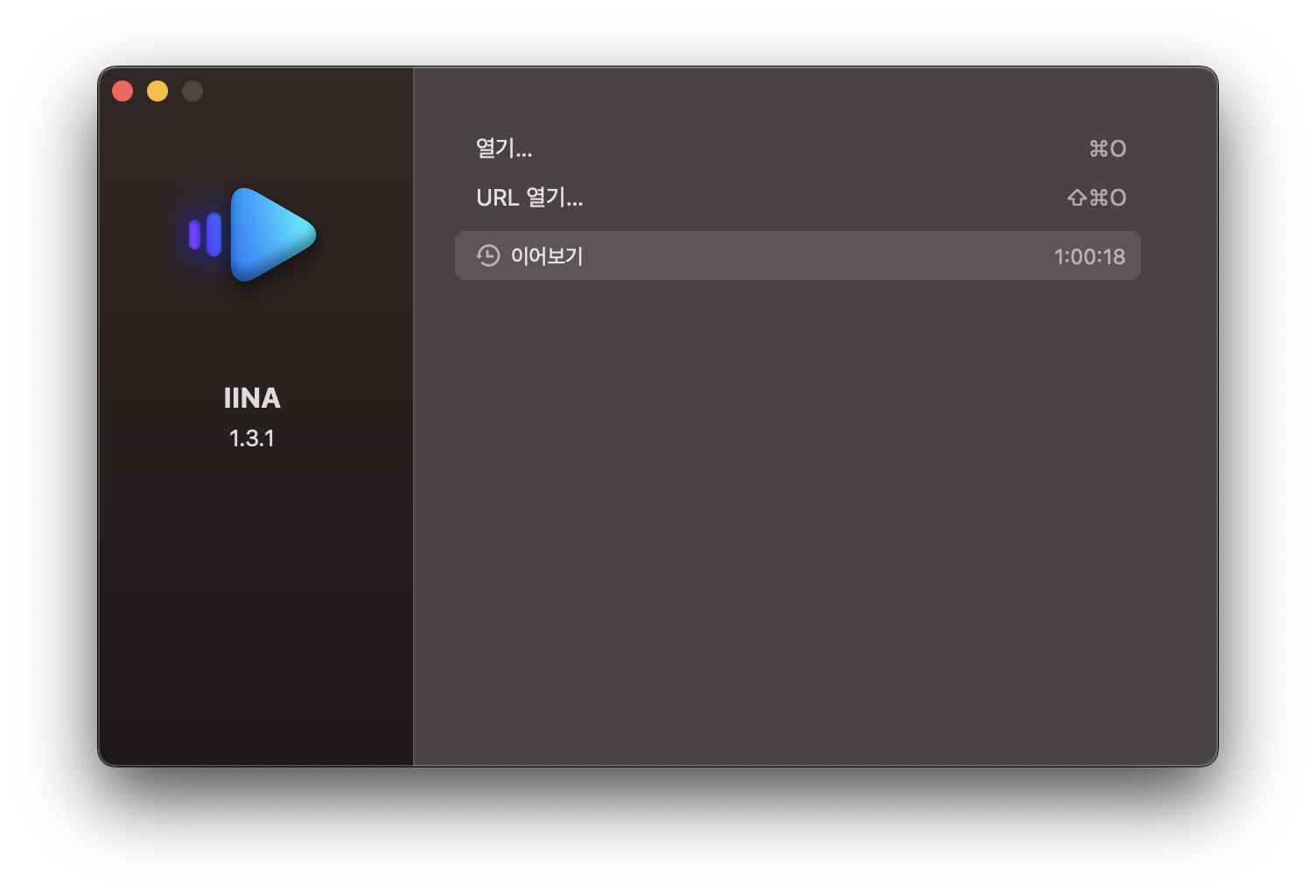Click blank sidebar space above the IINA logo
The height and width of the screenshot is (896, 1316).
pyautogui.click(x=254, y=140)
